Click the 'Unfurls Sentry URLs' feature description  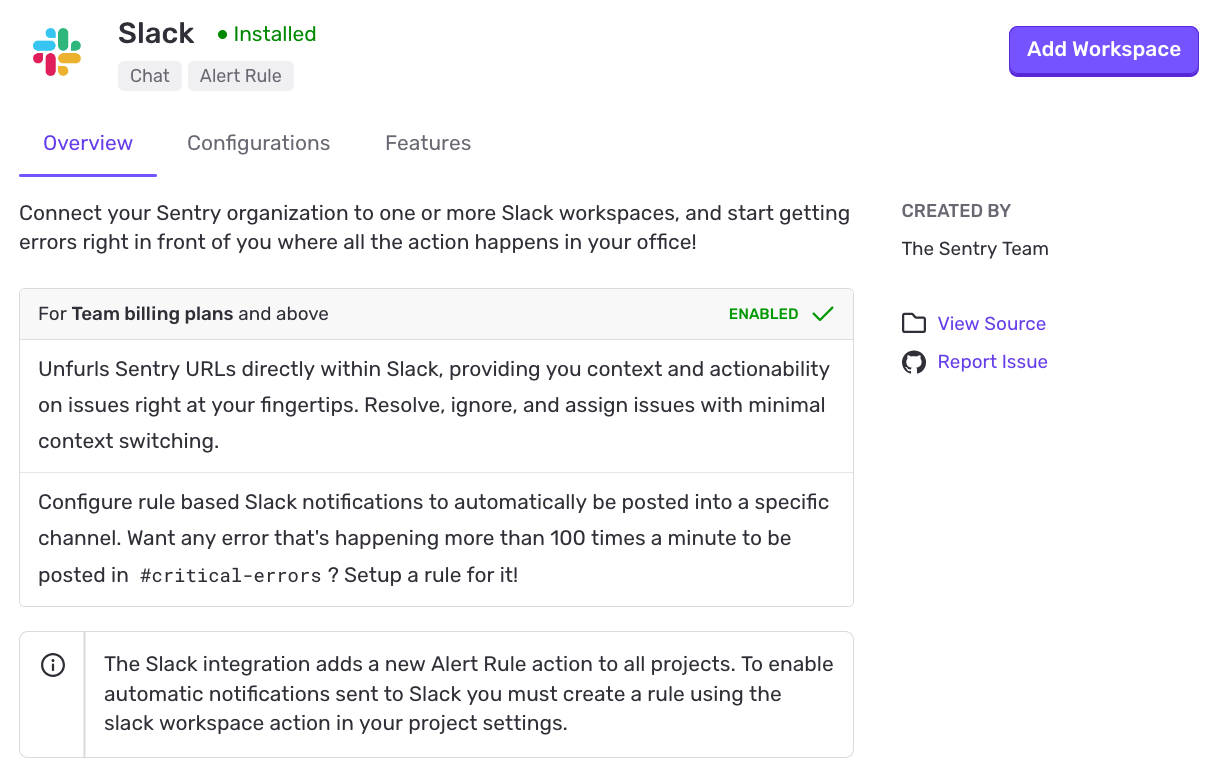(436, 405)
